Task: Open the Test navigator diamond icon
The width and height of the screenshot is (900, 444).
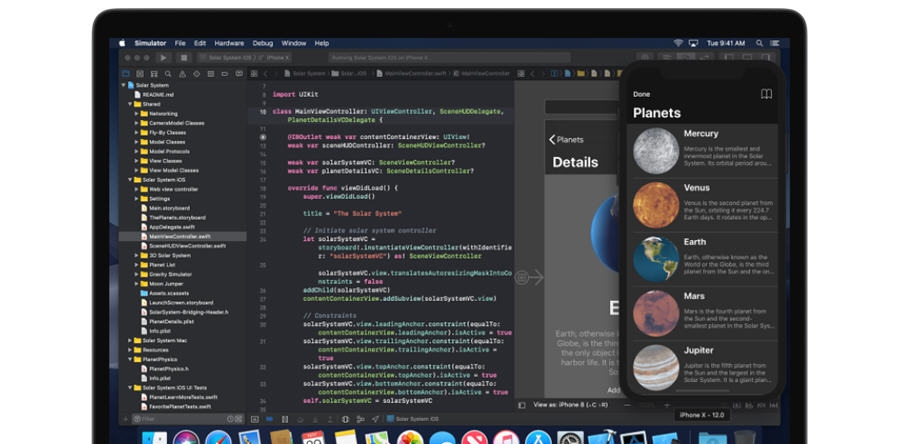Action: click(x=196, y=74)
